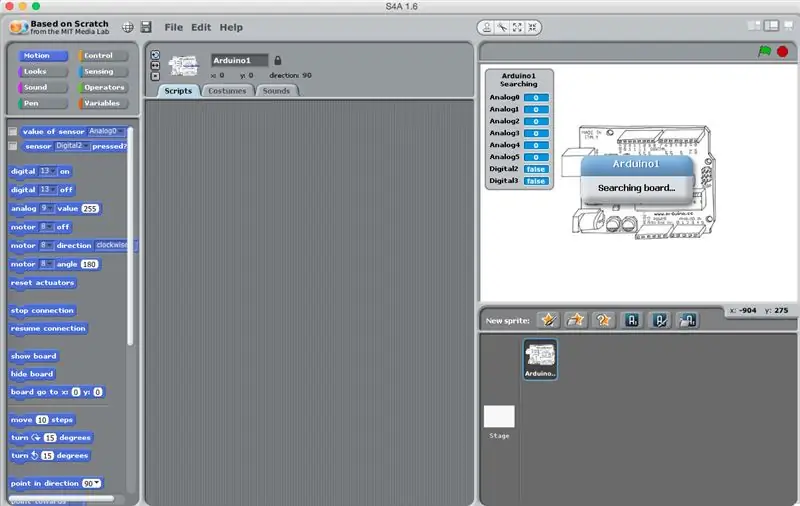
Task: Click the move 10 steps value
Action: click(42, 420)
